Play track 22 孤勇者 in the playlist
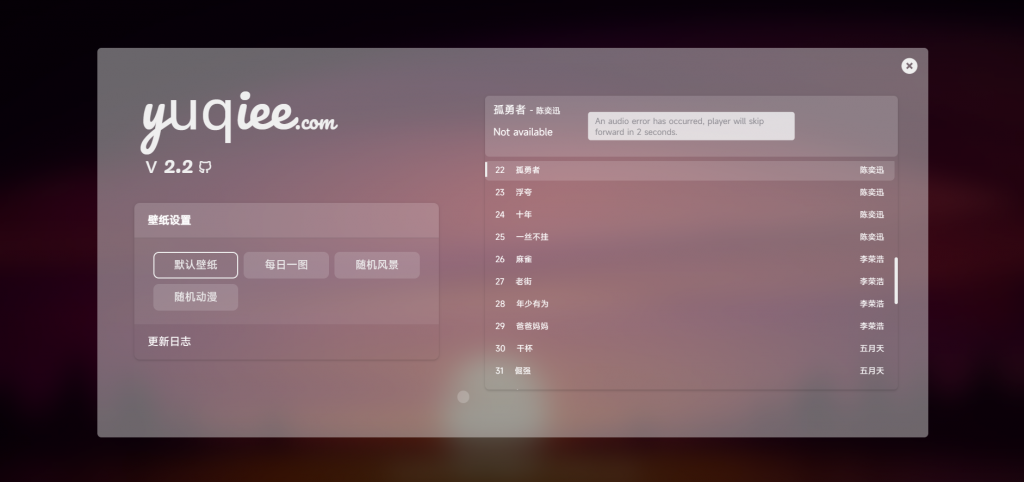 690,170
